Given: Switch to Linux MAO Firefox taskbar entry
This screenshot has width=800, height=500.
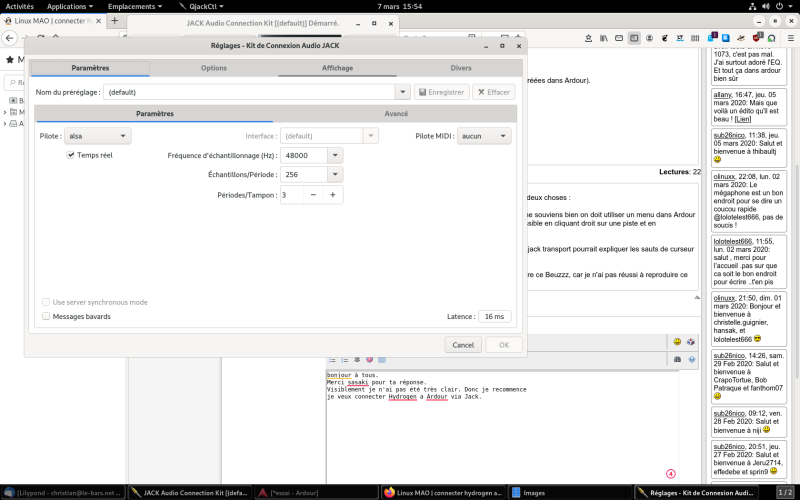Looking at the screenshot, I should pyautogui.click(x=443, y=493).
